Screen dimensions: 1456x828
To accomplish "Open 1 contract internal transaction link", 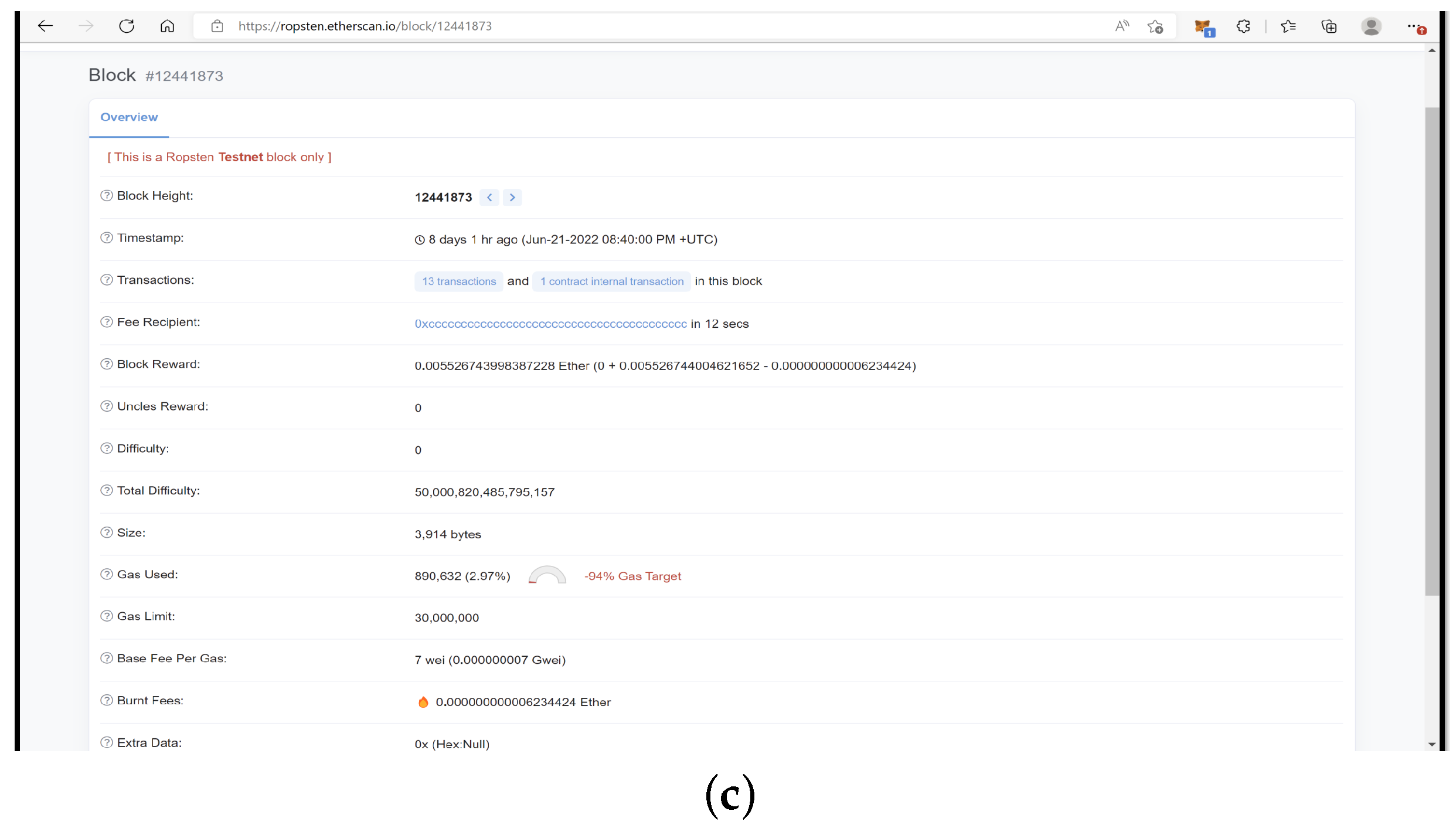I will click(x=611, y=281).
